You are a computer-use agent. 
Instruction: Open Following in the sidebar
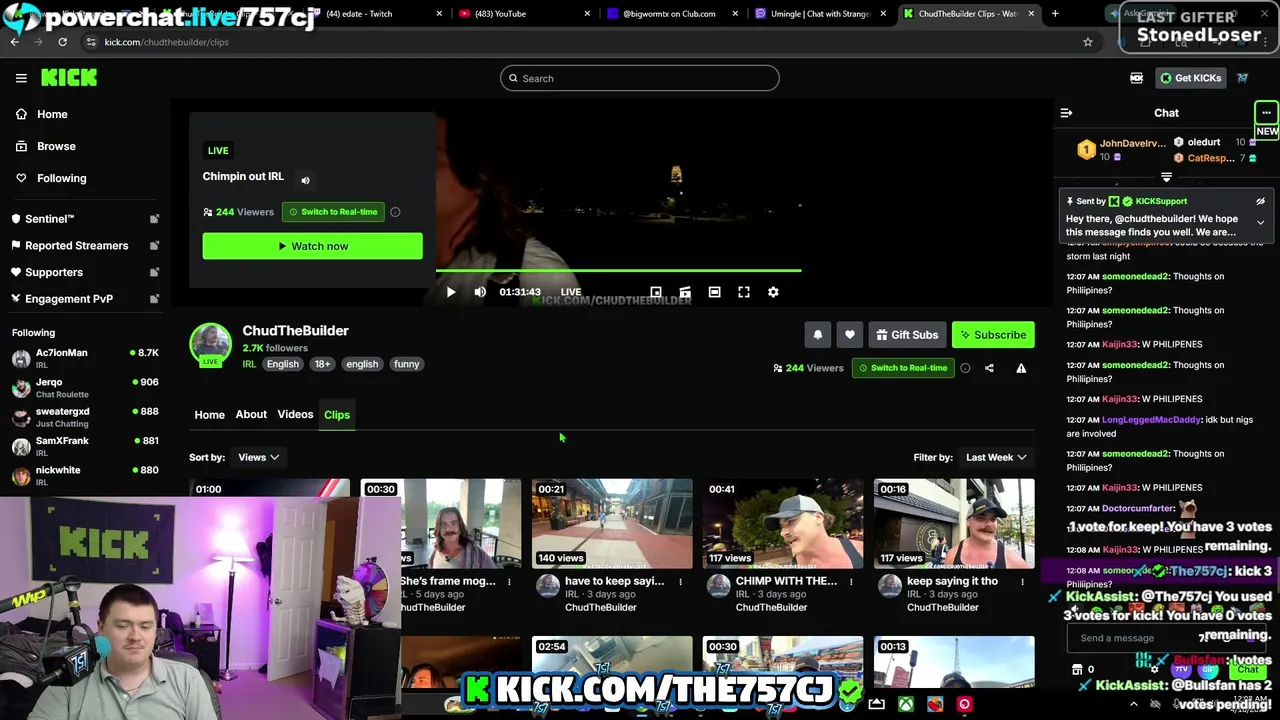61,178
